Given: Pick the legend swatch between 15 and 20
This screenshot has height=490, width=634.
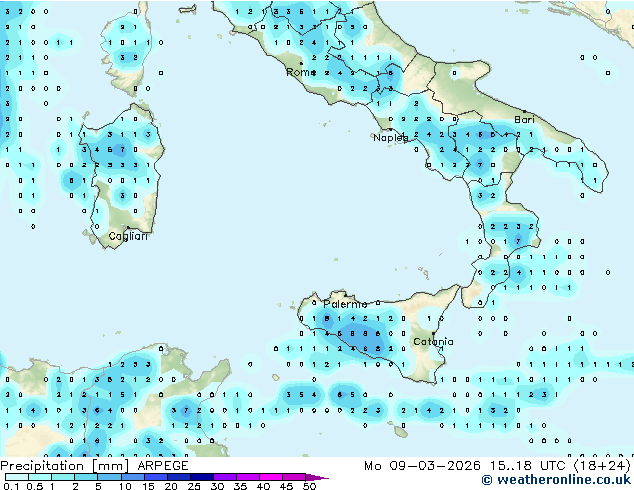Looking at the screenshot, I should click(155, 477).
